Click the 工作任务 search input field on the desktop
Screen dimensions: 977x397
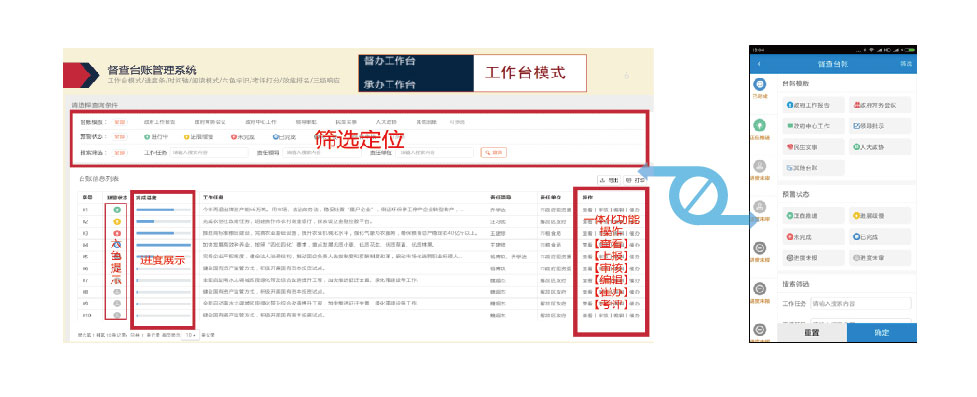pos(209,152)
